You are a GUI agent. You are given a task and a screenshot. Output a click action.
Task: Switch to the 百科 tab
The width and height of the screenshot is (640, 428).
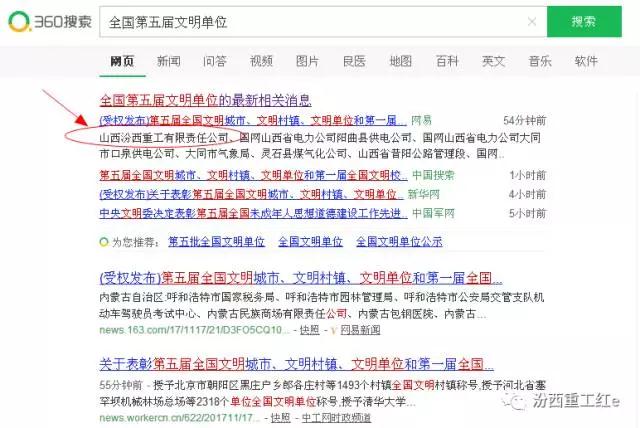447,61
